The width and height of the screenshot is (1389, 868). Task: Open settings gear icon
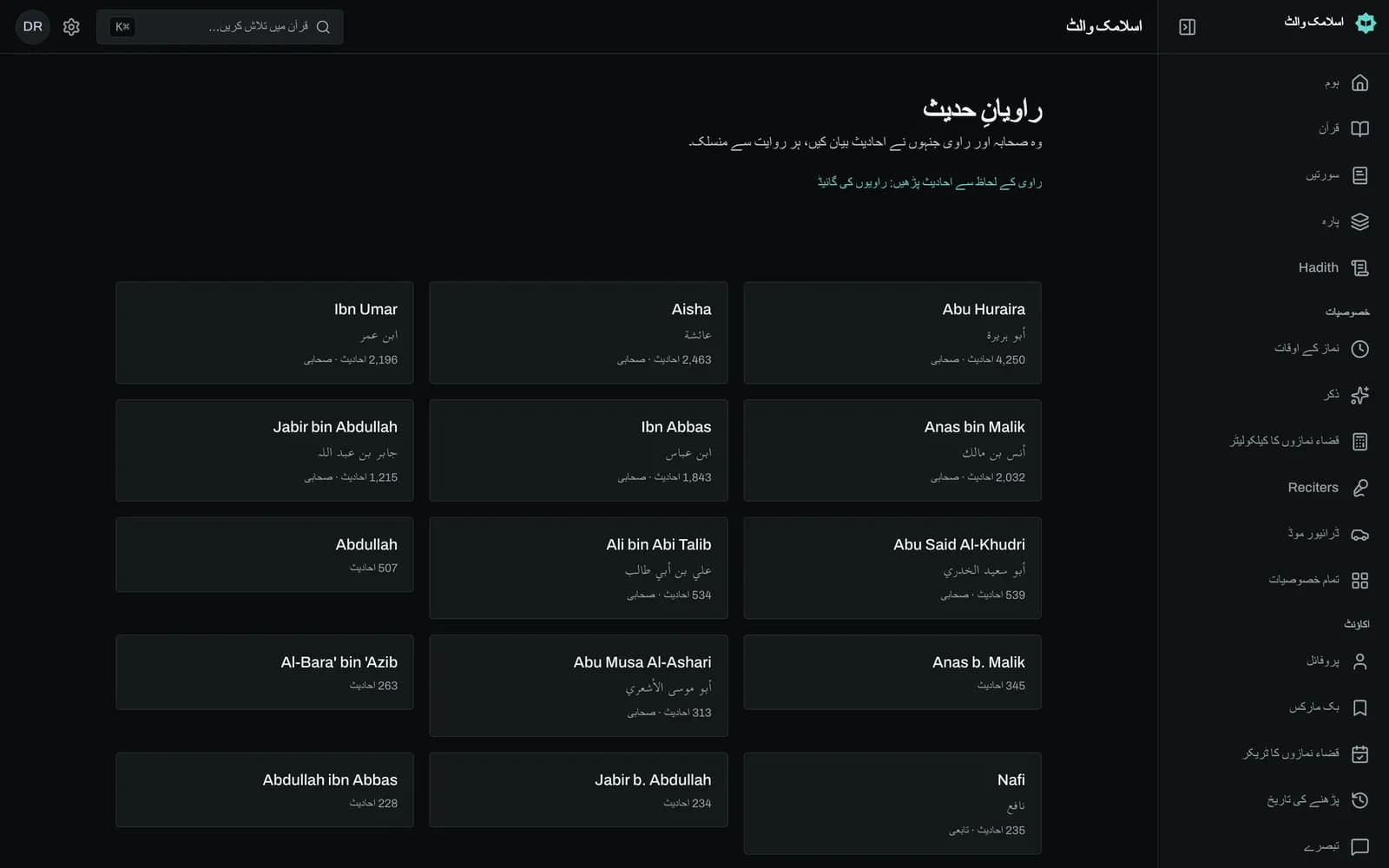coord(71,27)
